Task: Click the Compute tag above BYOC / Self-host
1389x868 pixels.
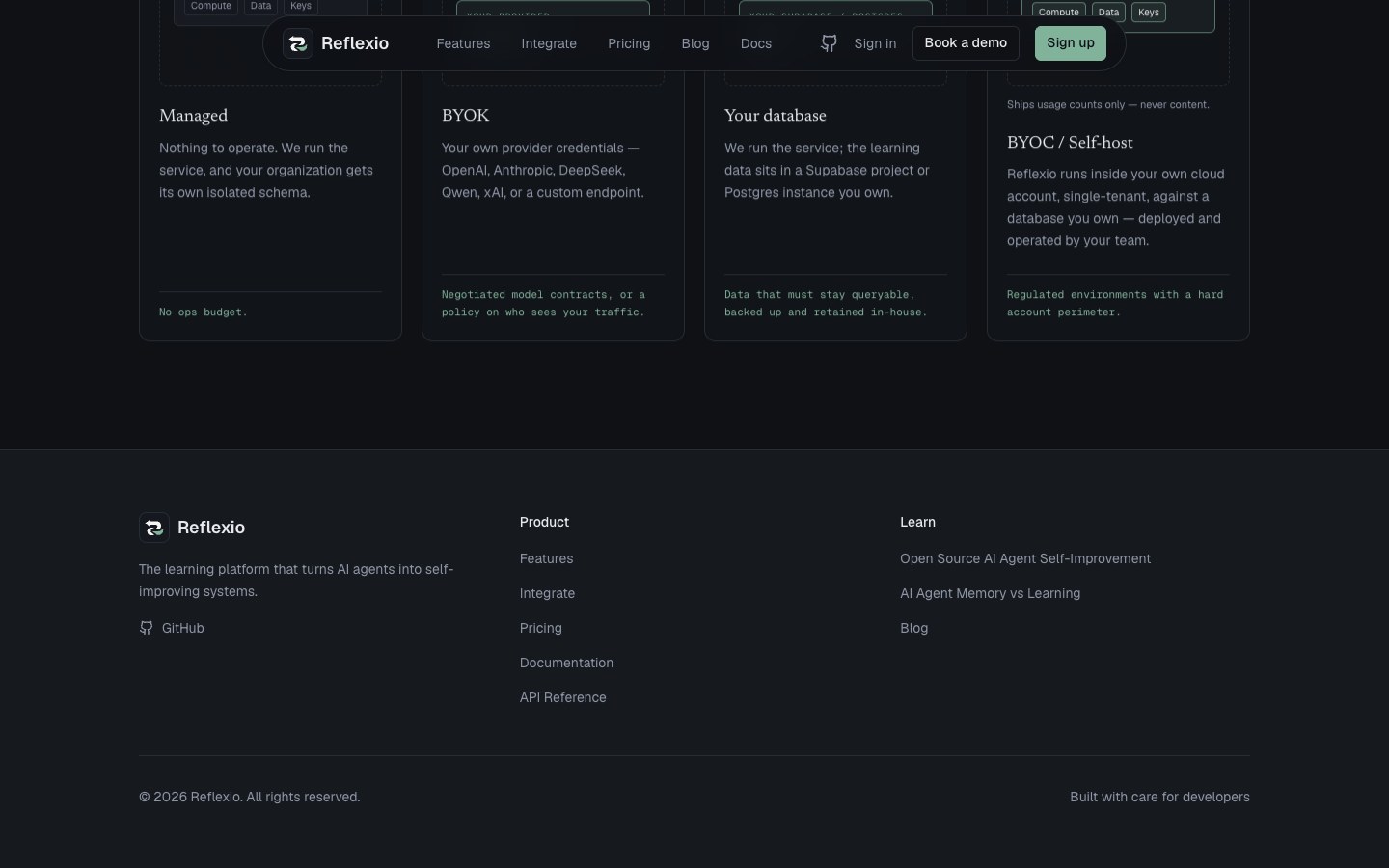Action: [x=1058, y=13]
